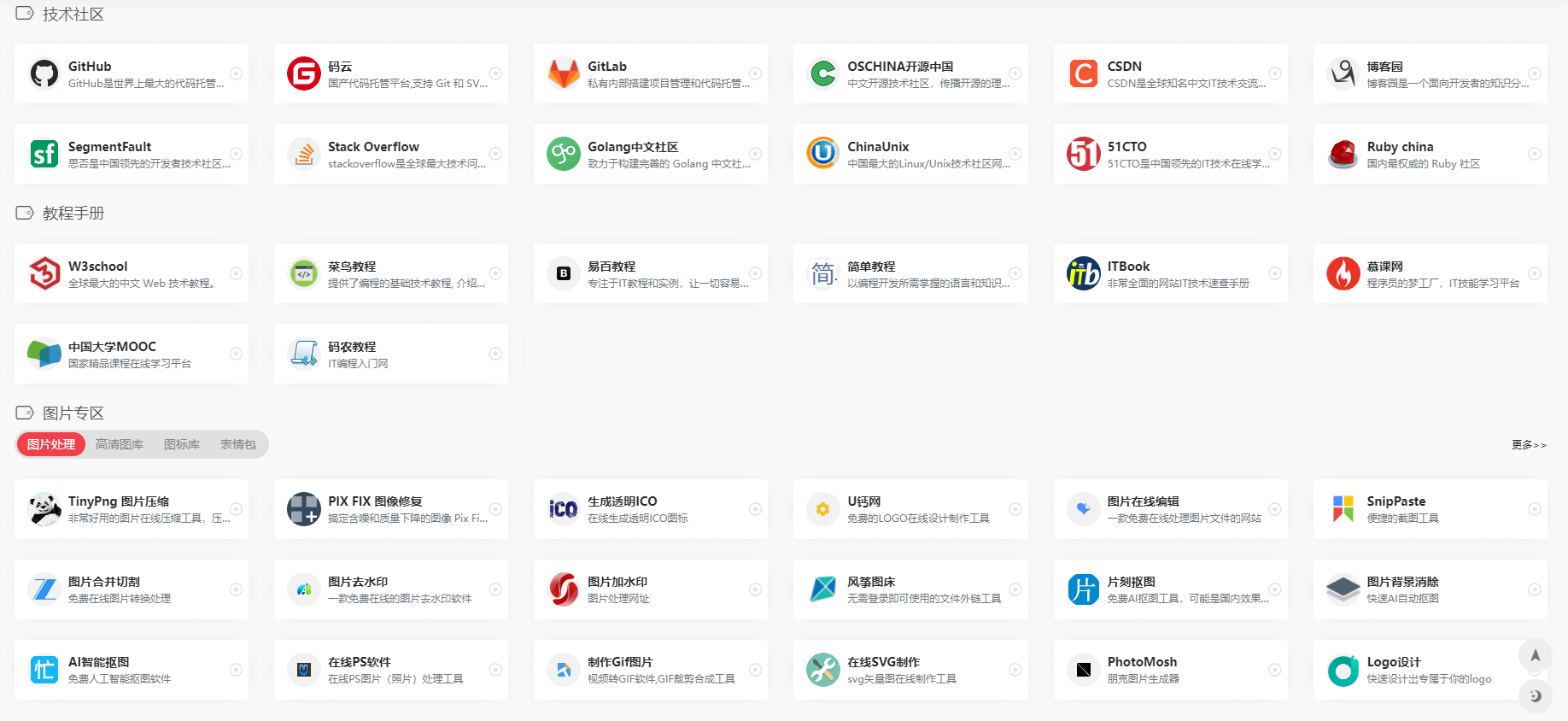The image size is (1568, 721).
Task: Click the circle button on CSDN card
Action: point(1275,73)
